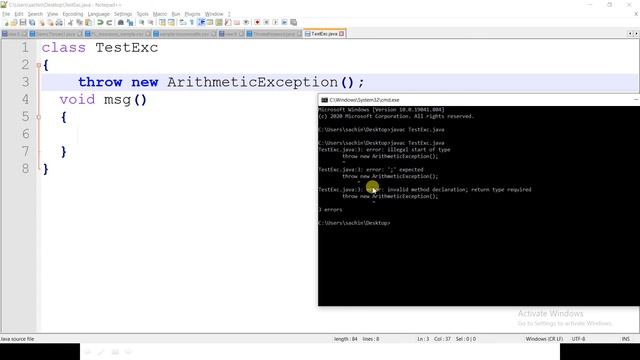Close the TestExc.java tab

pos(342,34)
